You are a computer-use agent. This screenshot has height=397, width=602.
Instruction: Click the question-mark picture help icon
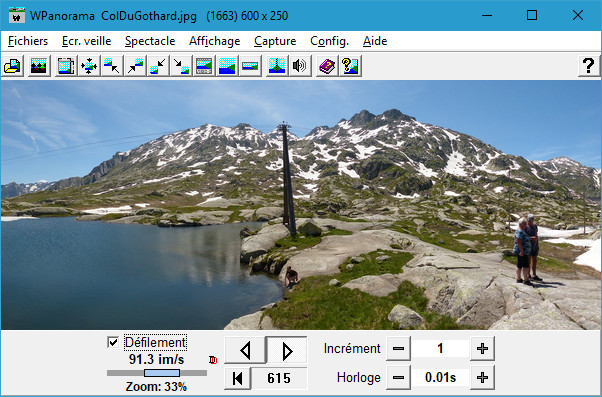(x=350, y=66)
